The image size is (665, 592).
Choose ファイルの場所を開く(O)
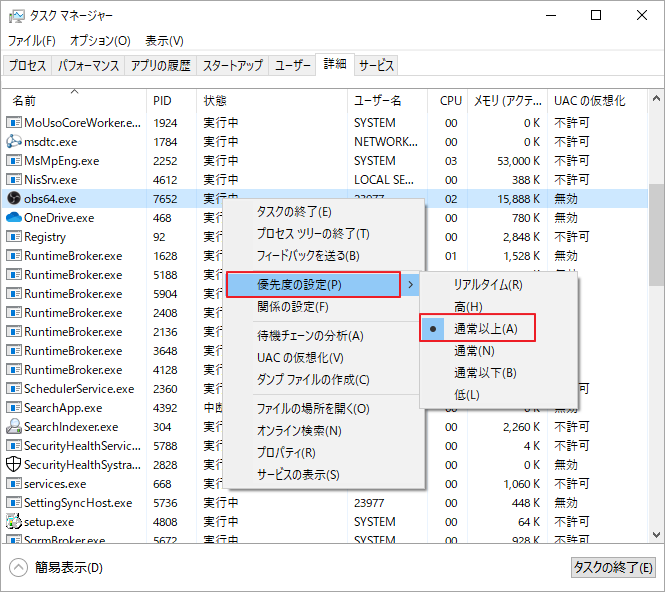pyautogui.click(x=324, y=408)
